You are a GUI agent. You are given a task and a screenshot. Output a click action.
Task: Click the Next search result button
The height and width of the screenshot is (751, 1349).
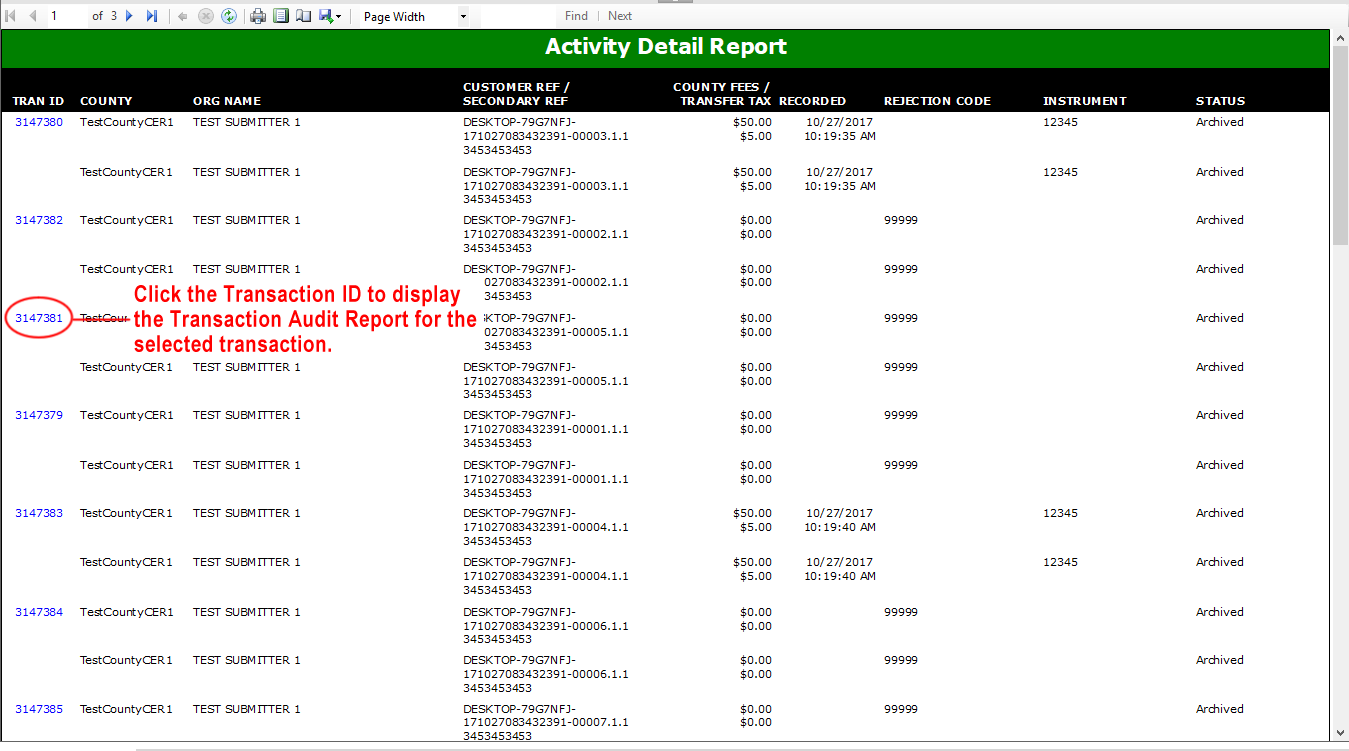point(620,16)
